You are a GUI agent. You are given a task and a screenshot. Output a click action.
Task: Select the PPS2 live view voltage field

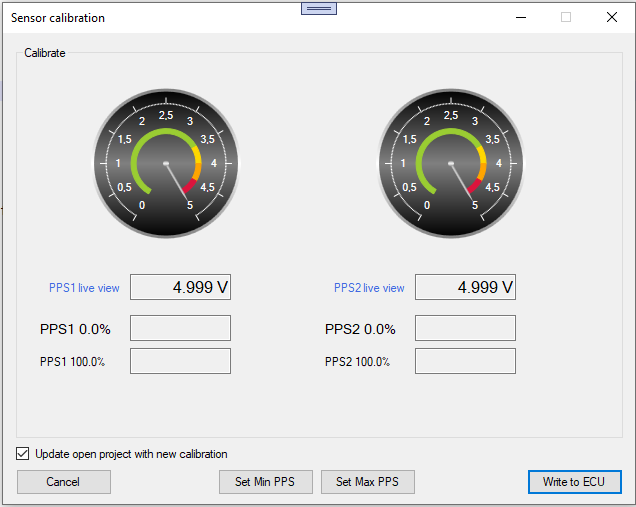click(x=465, y=287)
